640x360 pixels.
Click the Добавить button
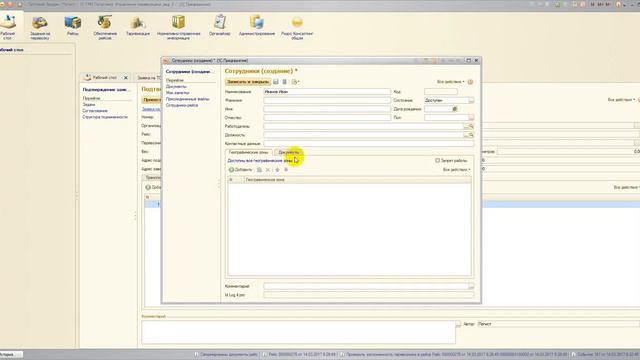pos(241,170)
